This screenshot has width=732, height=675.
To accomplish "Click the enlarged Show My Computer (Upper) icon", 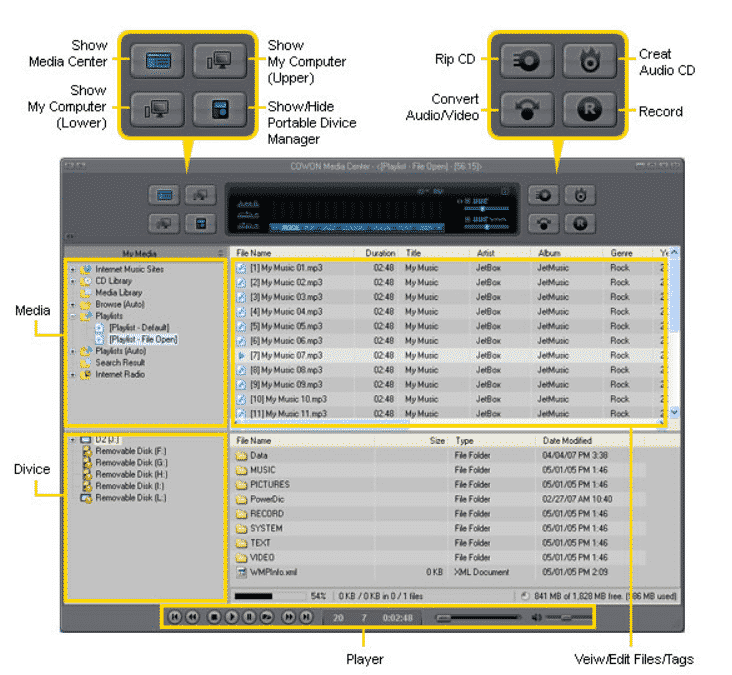I will click(219, 59).
